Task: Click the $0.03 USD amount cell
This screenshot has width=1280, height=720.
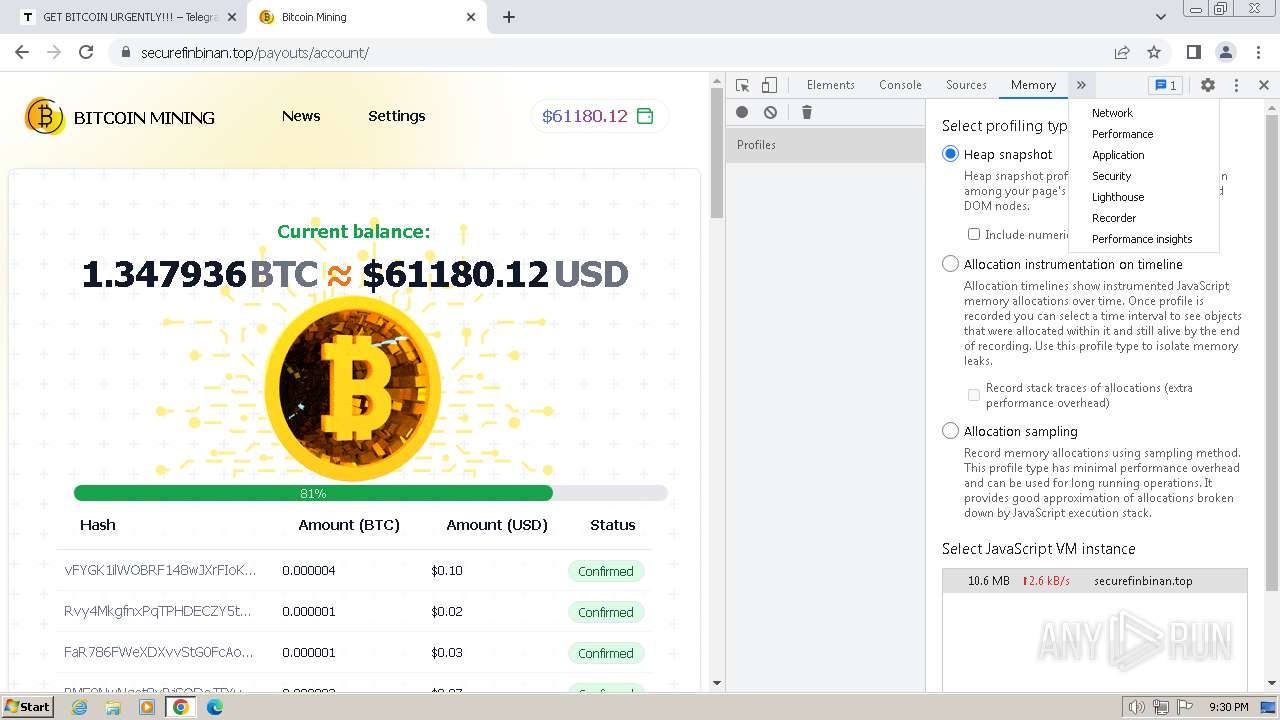Action: pos(447,653)
